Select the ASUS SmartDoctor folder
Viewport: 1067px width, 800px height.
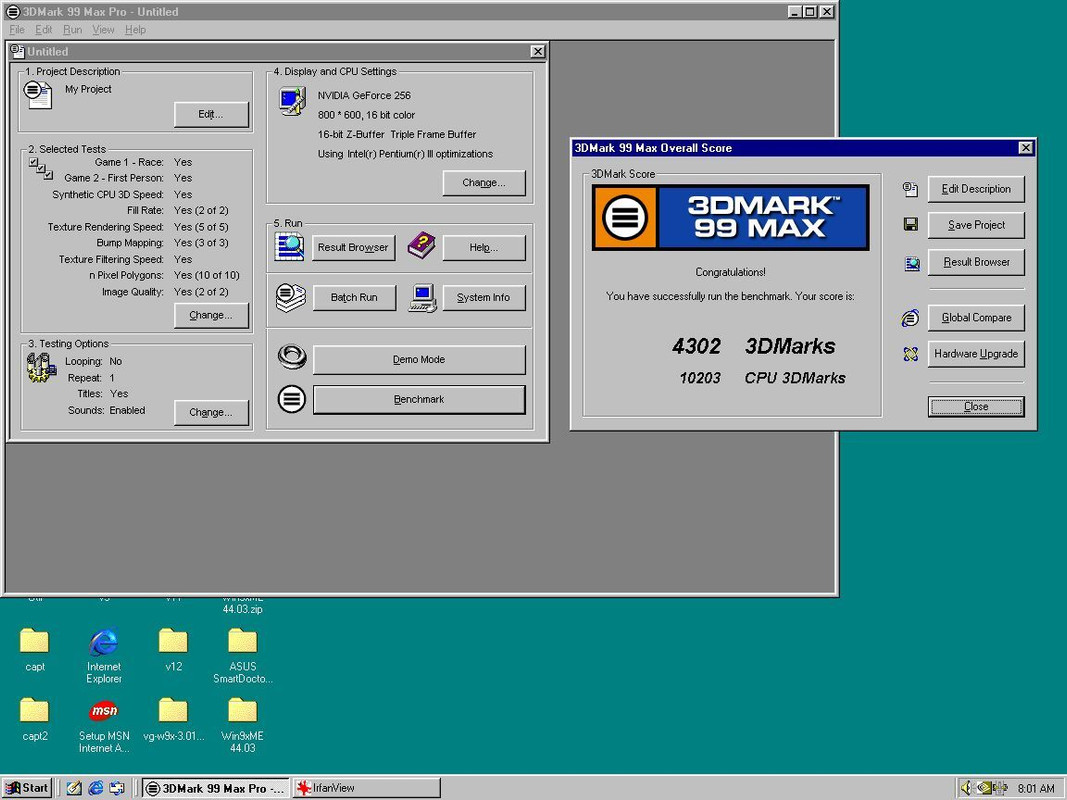[x=242, y=655]
